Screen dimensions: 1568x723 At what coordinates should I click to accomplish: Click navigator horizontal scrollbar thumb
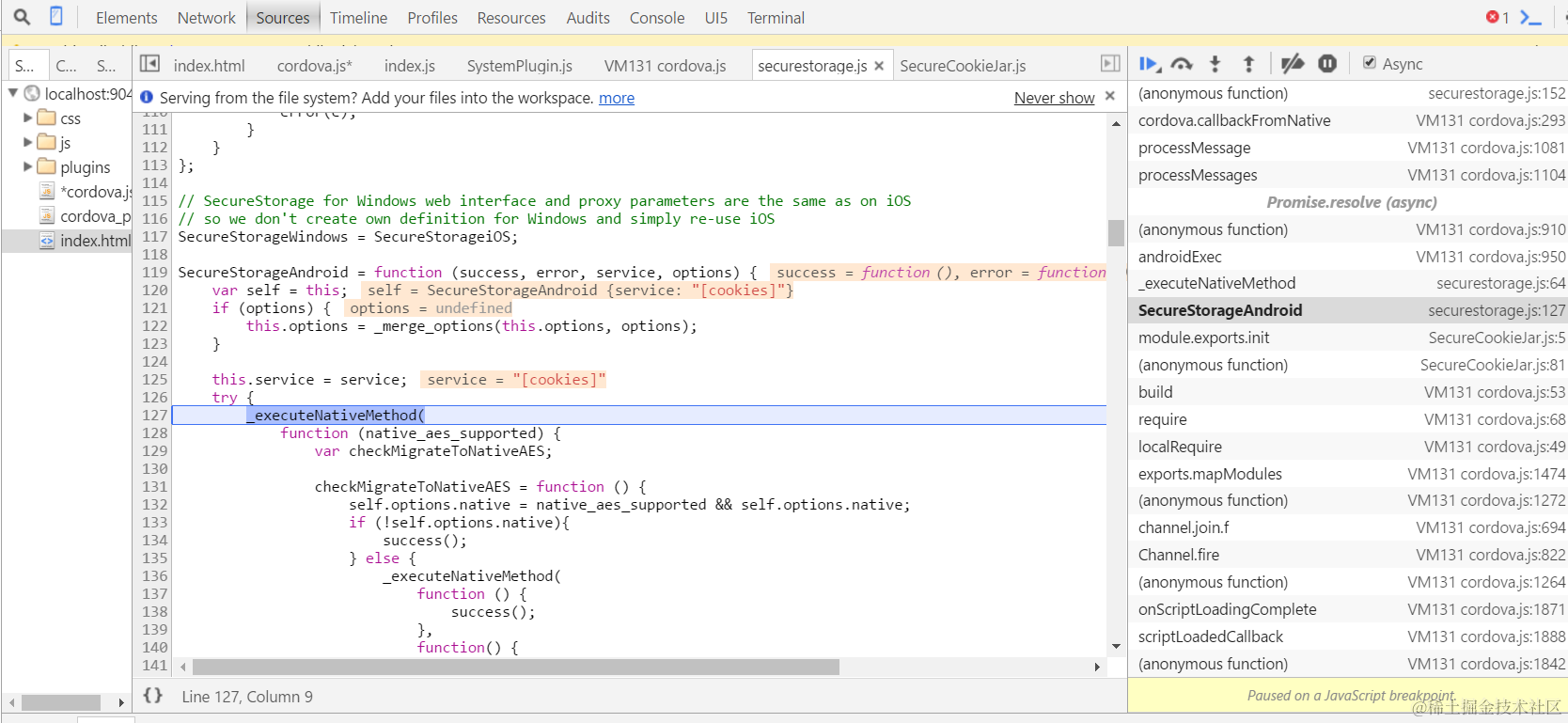[x=60, y=702]
